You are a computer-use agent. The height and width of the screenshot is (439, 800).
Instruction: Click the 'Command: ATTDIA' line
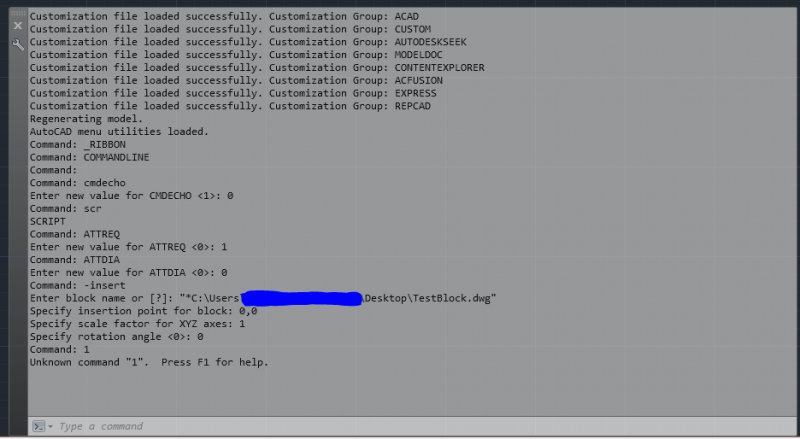(74, 260)
